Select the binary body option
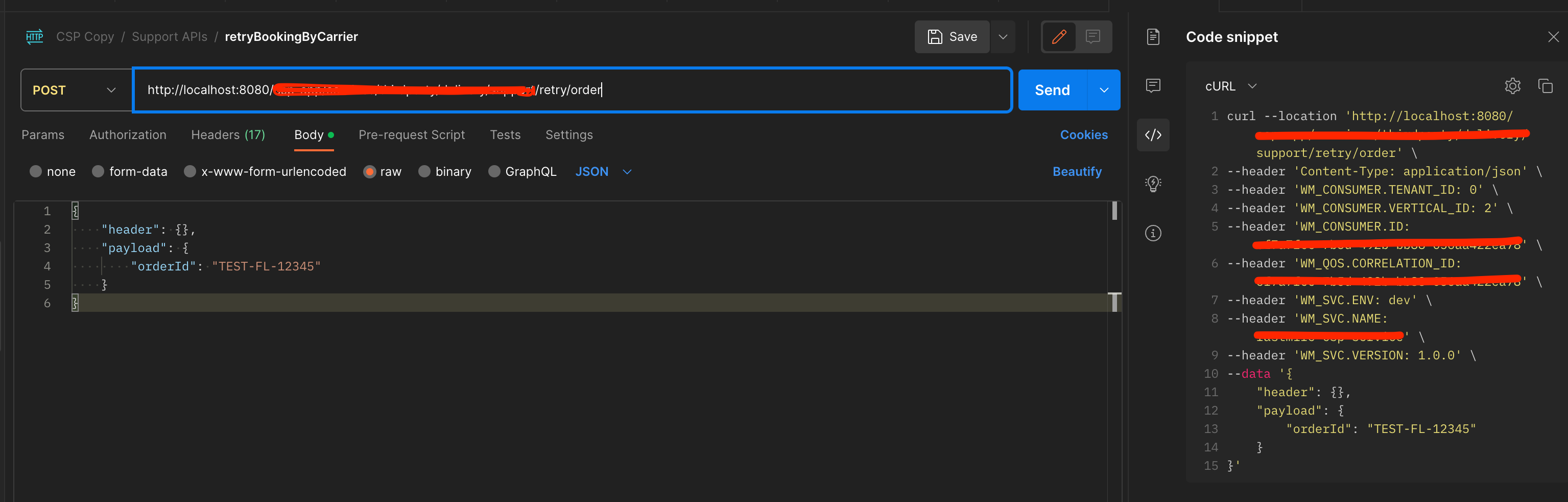 tap(424, 171)
